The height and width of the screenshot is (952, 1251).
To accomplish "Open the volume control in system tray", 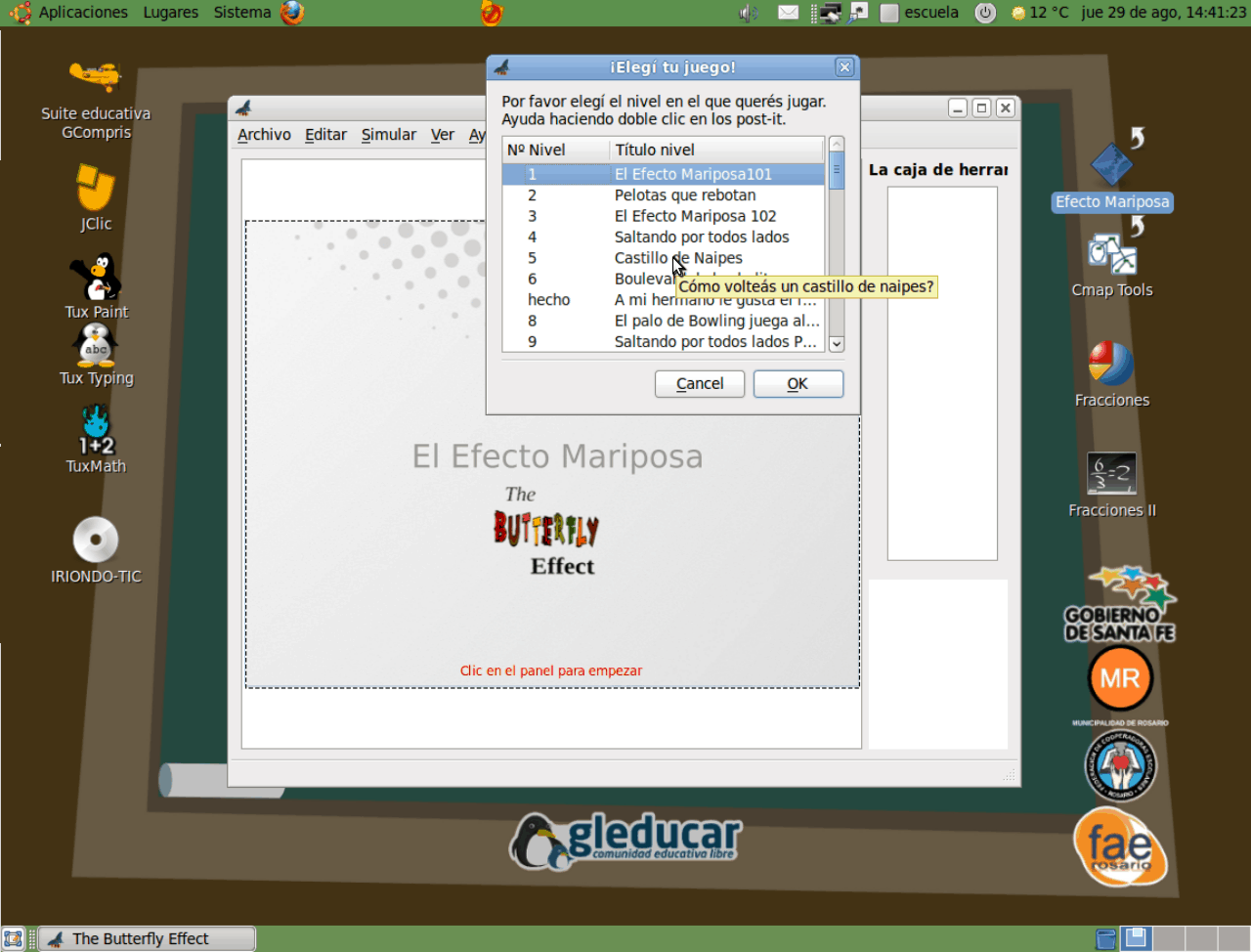I will pos(749,13).
